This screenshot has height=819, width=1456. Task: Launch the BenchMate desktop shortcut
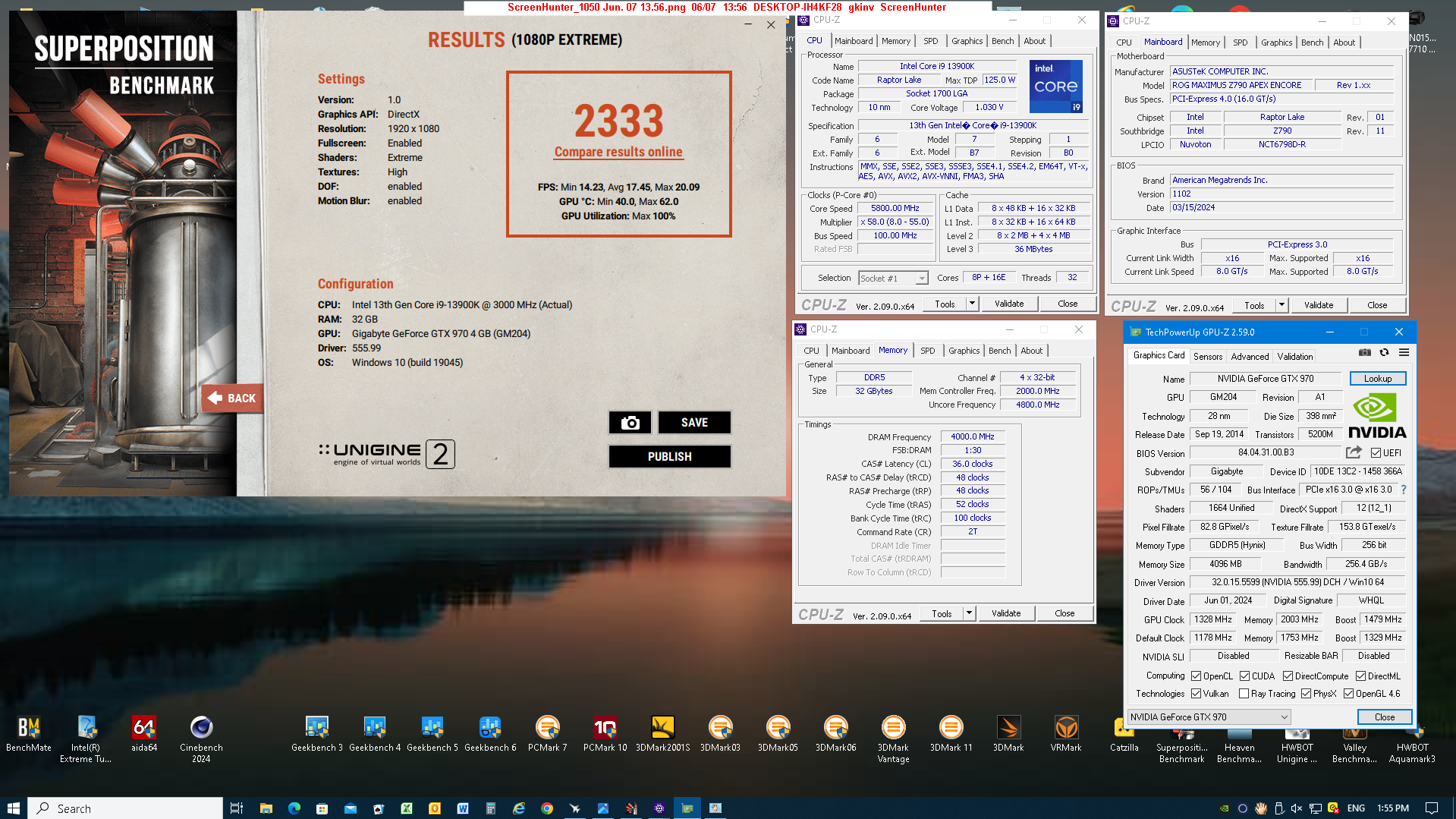[29, 735]
